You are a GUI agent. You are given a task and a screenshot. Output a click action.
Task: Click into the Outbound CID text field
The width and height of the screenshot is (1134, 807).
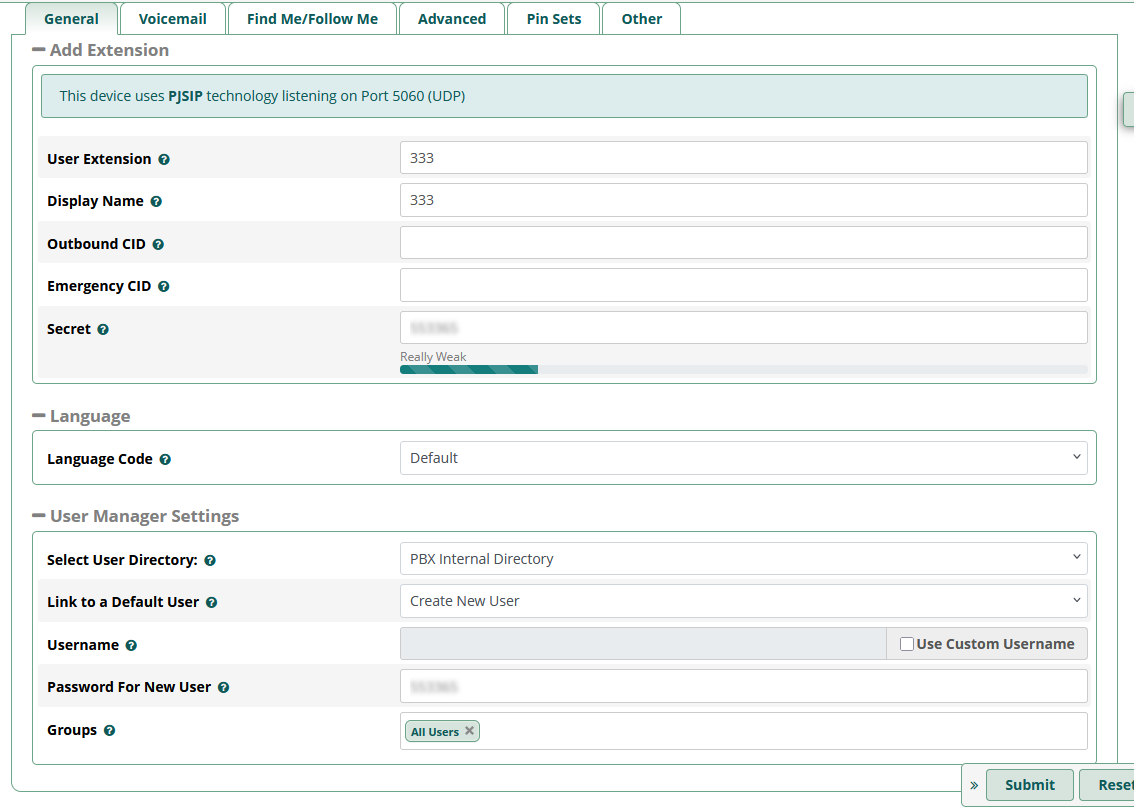tap(742, 243)
